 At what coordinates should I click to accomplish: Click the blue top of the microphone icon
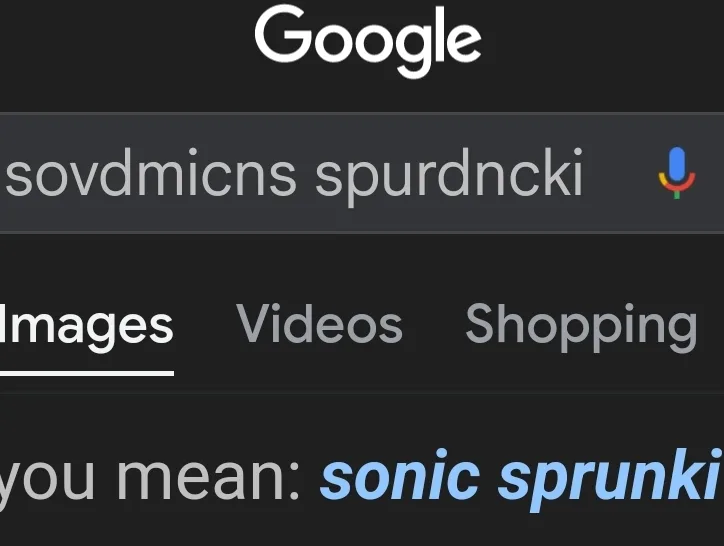(x=677, y=163)
